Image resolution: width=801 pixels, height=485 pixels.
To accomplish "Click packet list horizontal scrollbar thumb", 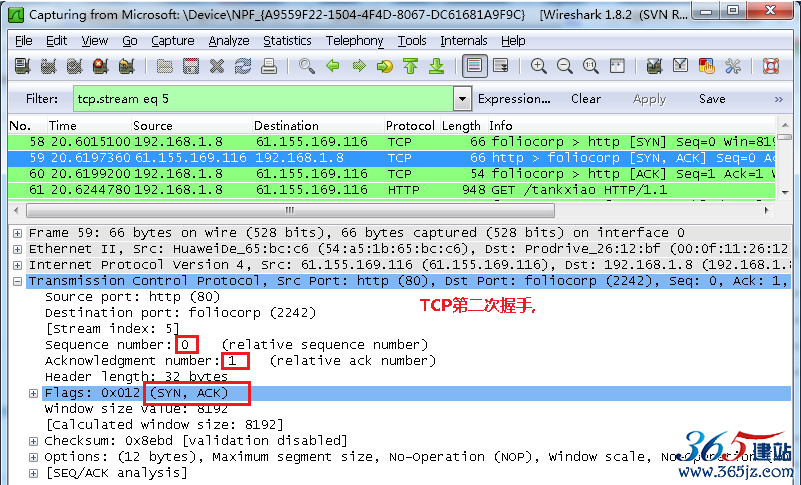I will coord(290,210).
